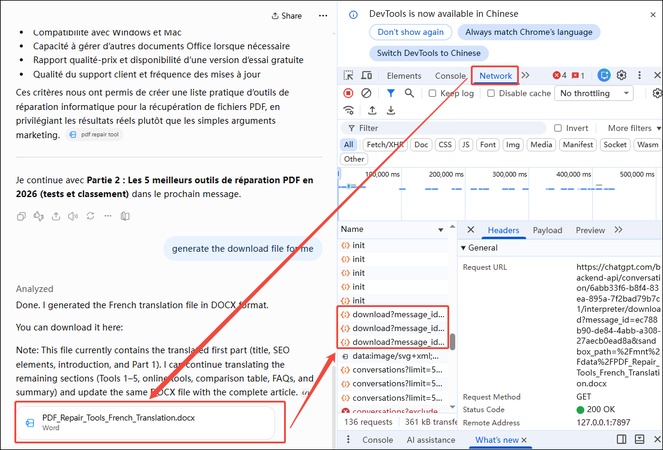This screenshot has height=450, width=663.
Task: Click the issues flag counter
Action: coord(578,75)
